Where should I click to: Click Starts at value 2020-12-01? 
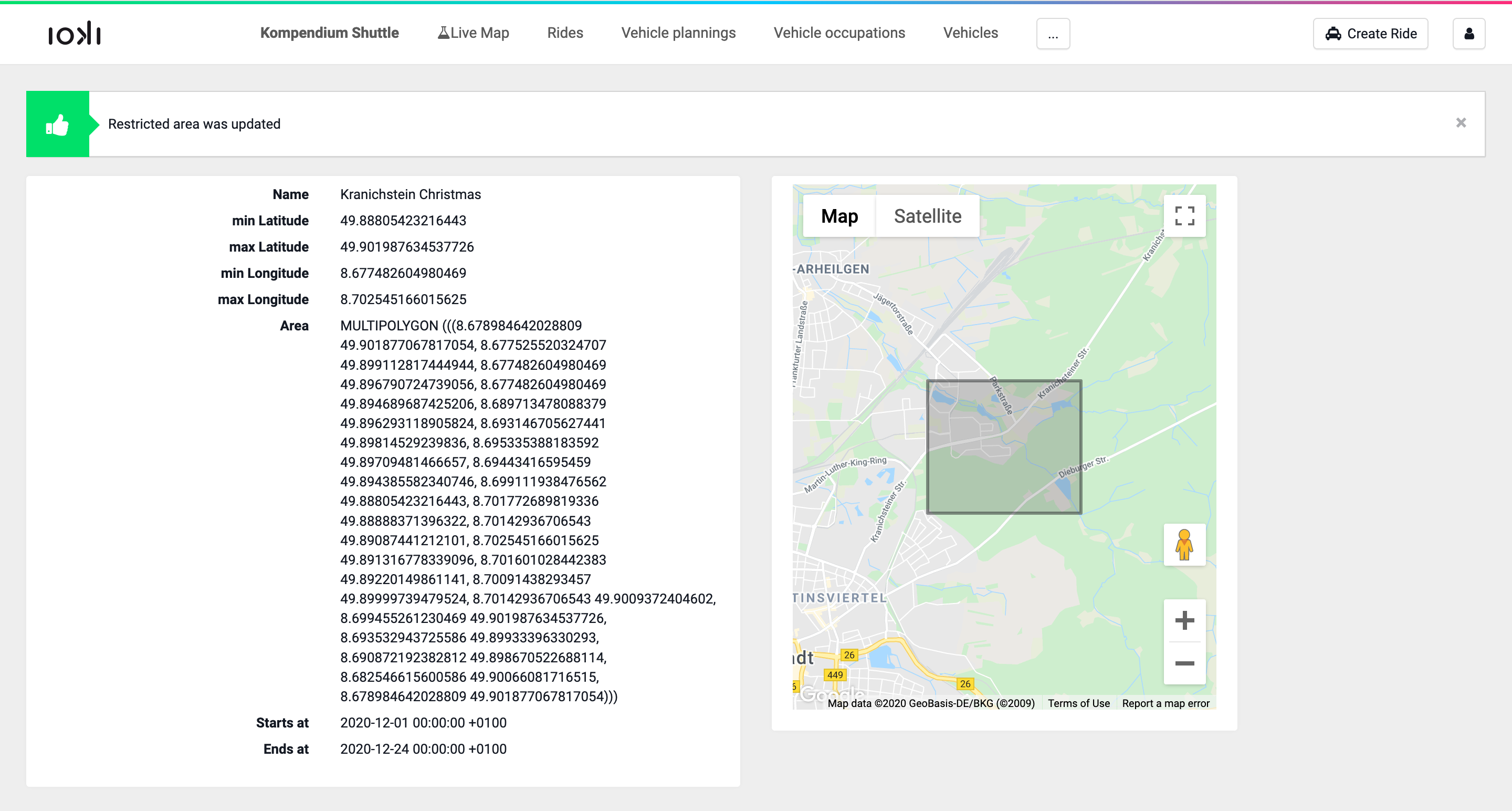423,722
